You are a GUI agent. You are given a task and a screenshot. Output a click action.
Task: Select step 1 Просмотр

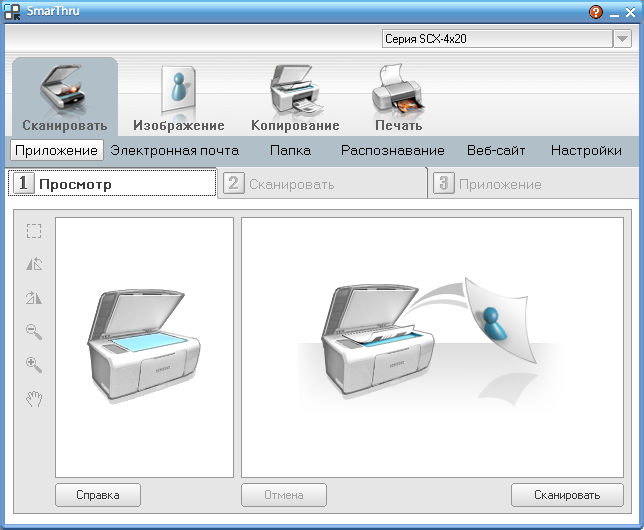pos(112,183)
